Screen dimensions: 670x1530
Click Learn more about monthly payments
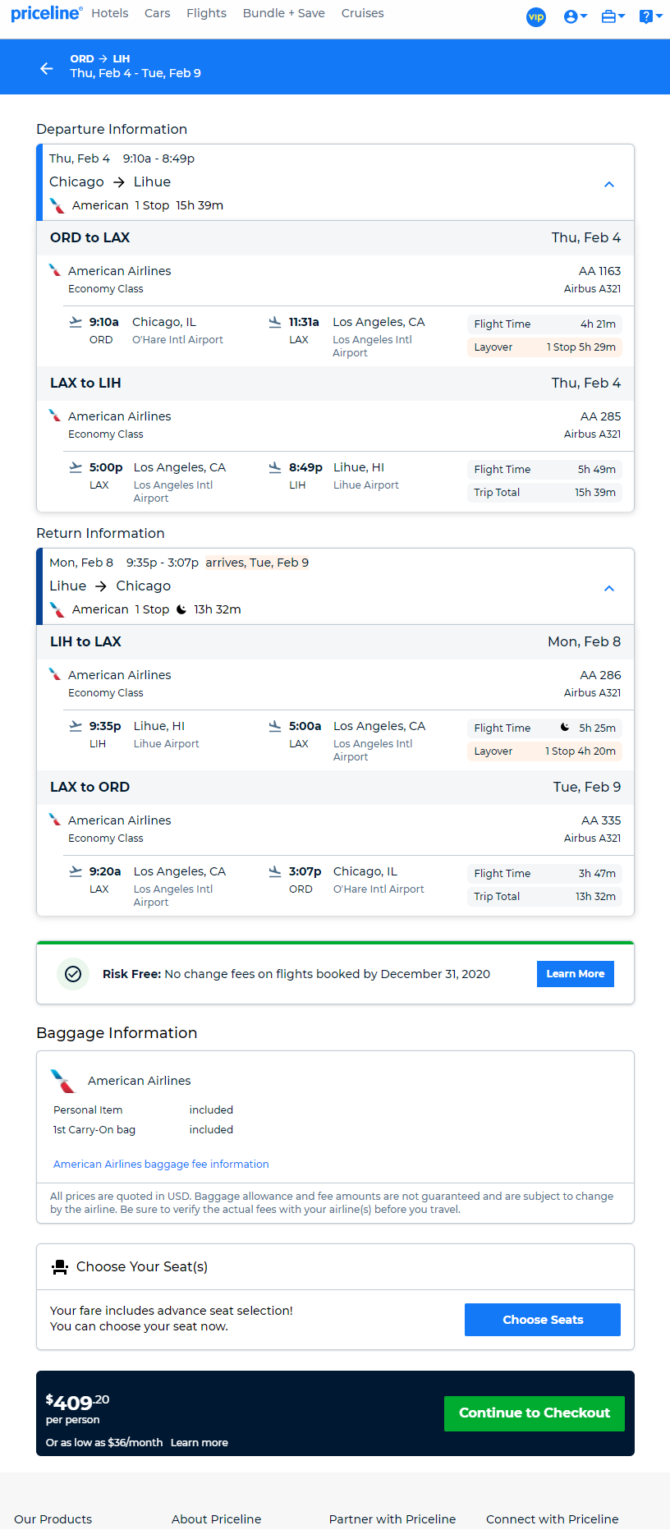click(199, 1443)
